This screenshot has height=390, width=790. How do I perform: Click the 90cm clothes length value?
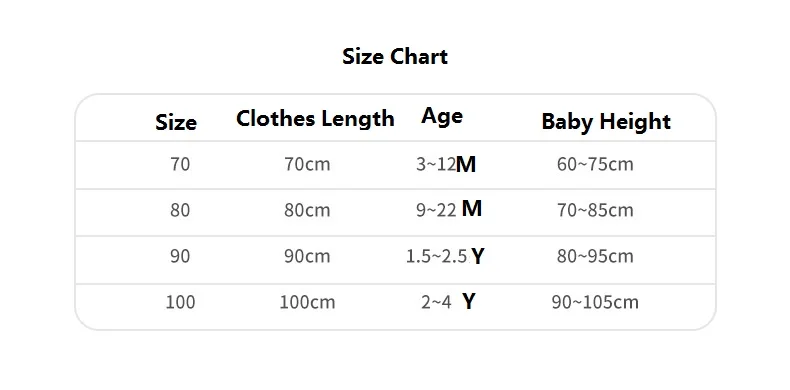click(307, 256)
